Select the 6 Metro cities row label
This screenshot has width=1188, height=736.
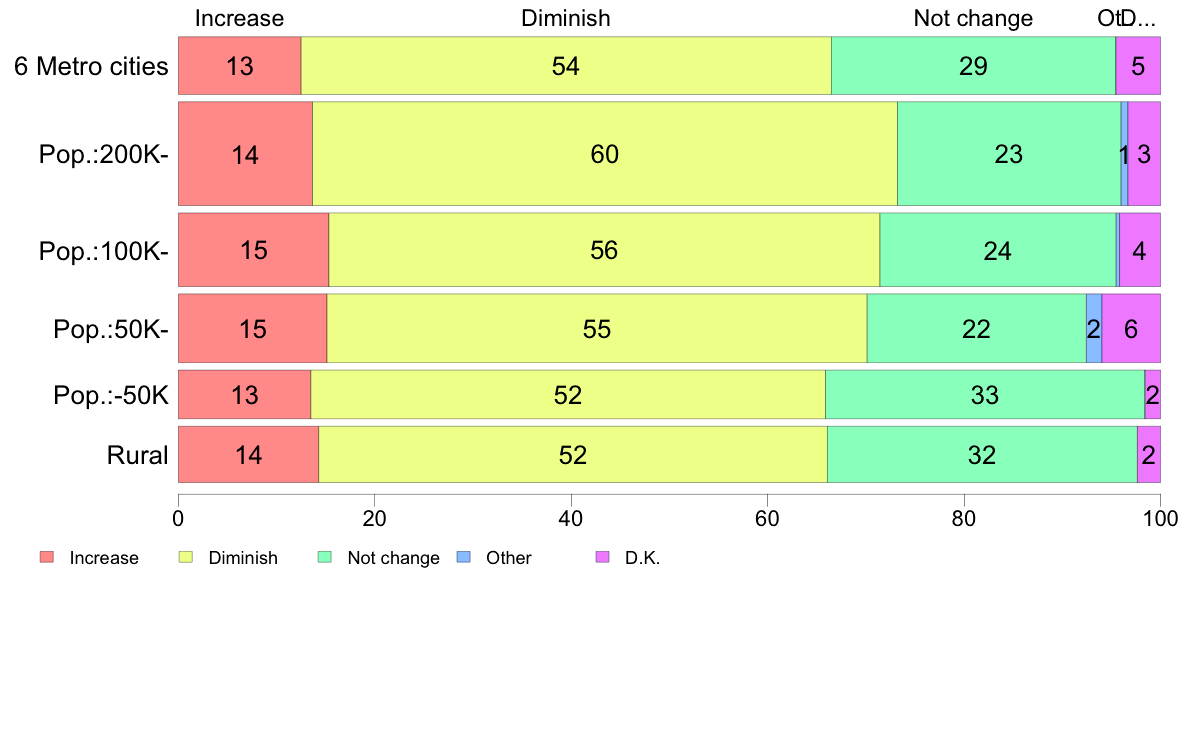91,66
